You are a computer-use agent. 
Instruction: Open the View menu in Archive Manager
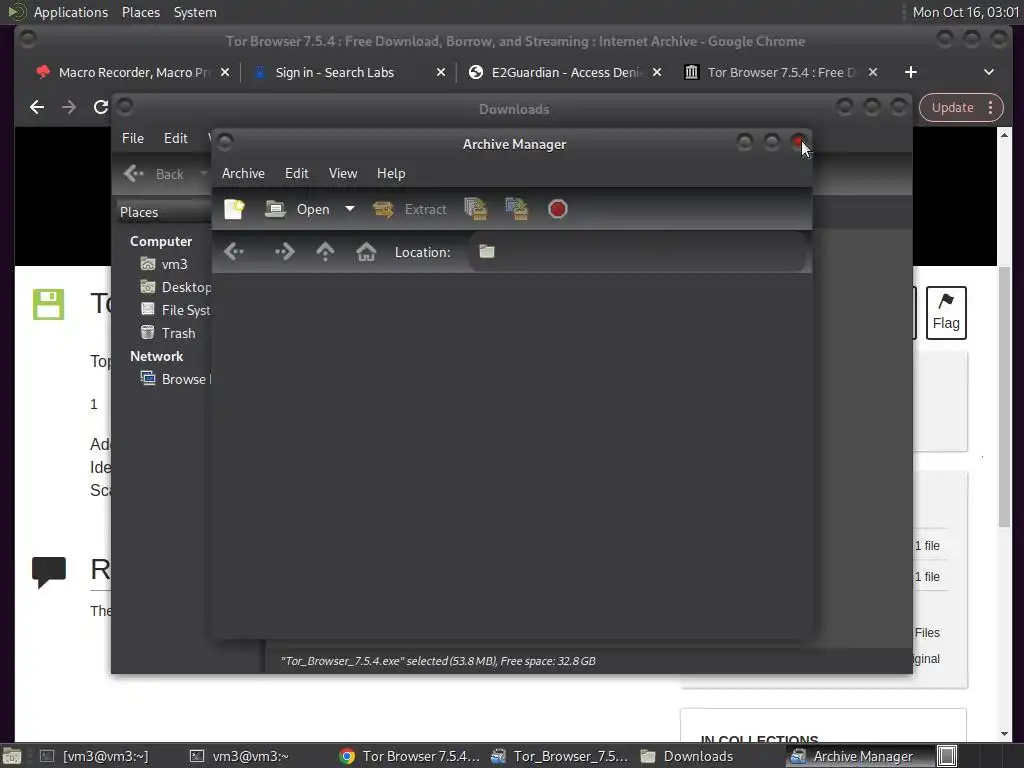click(x=343, y=173)
